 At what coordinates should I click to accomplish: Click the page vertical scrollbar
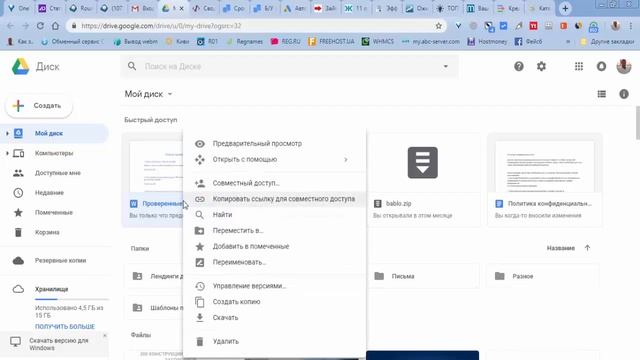[x=637, y=123]
